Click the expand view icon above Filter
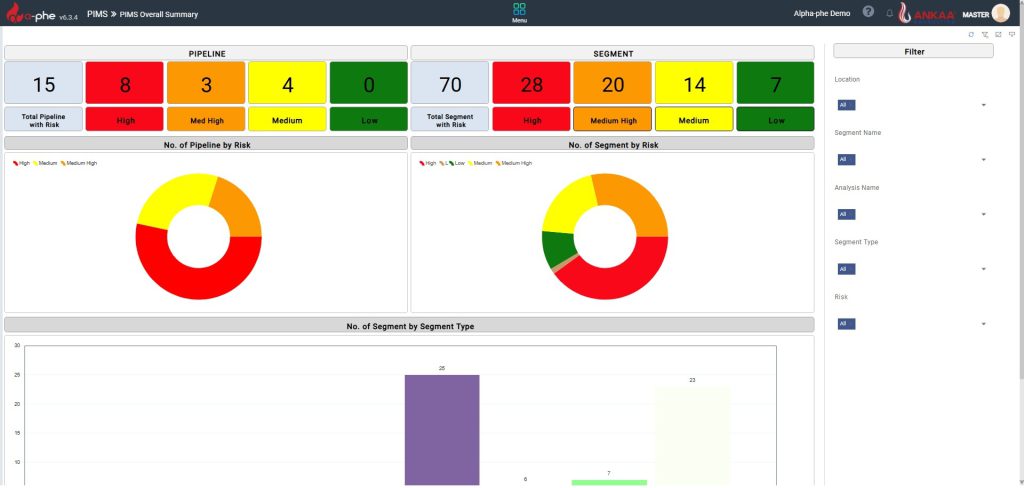The height and width of the screenshot is (488, 1024). [998, 34]
